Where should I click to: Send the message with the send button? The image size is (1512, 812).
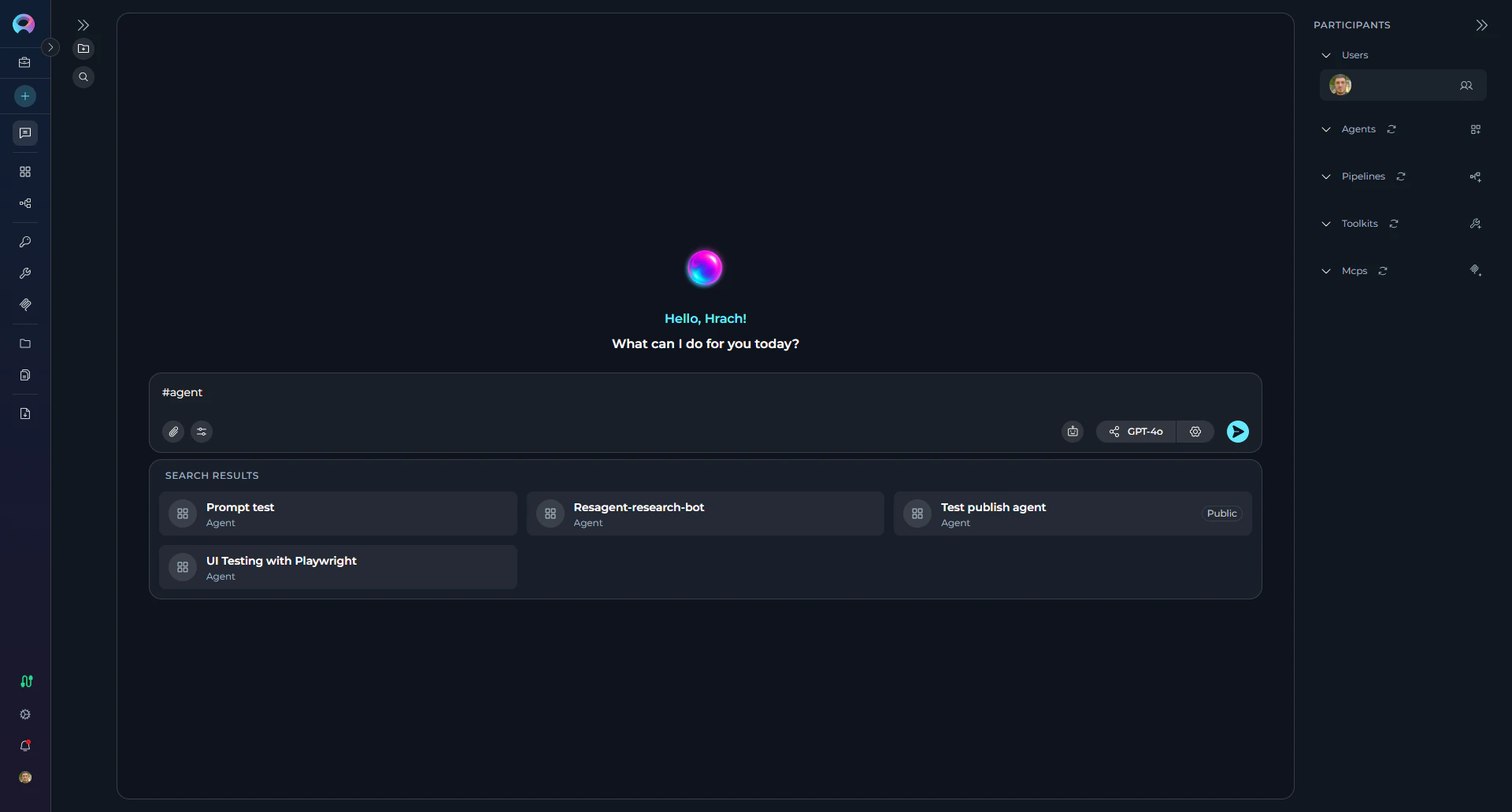pyautogui.click(x=1236, y=431)
